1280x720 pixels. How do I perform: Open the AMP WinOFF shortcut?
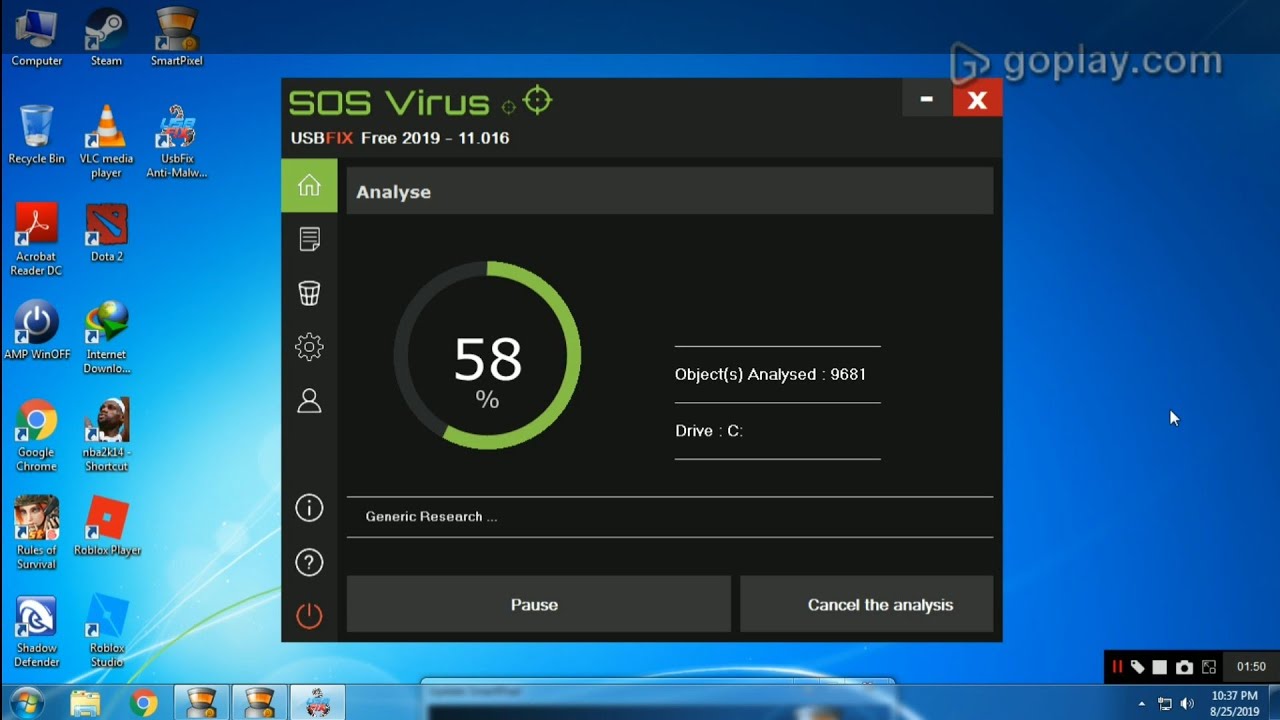[36, 331]
